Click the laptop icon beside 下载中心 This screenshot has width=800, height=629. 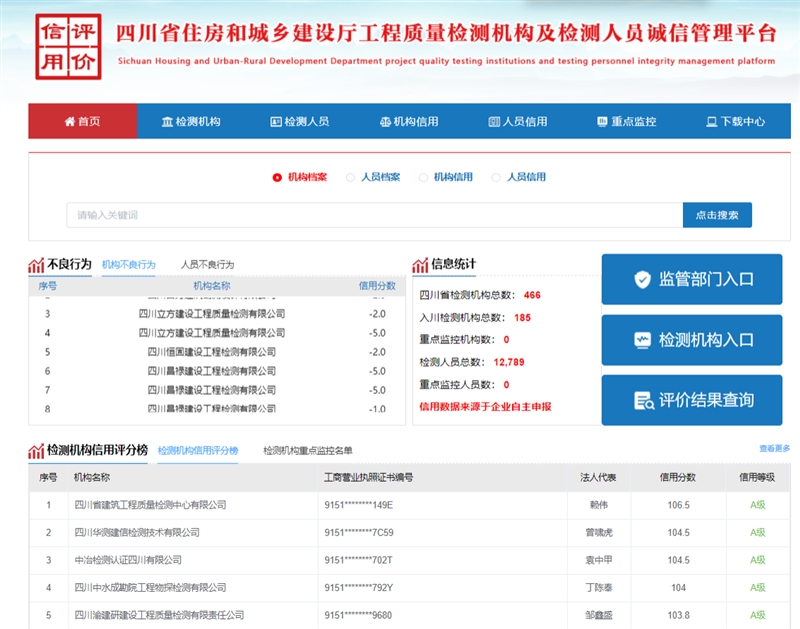coord(711,122)
